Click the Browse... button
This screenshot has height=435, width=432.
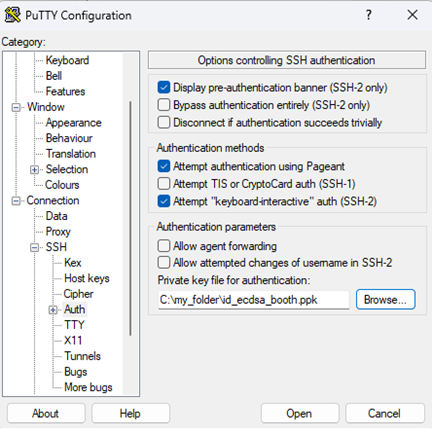coord(385,299)
